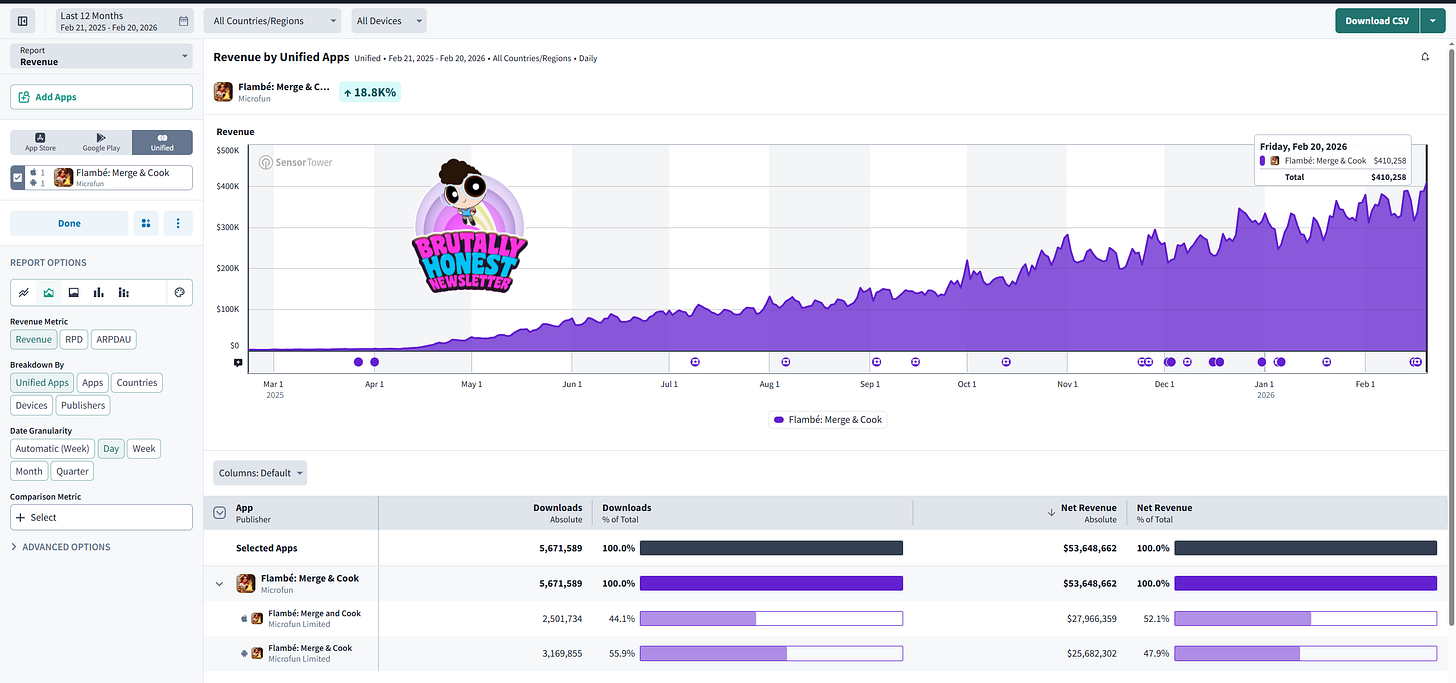Expand Advanced Options section
Screen dimensions: 1456x683
point(60,547)
